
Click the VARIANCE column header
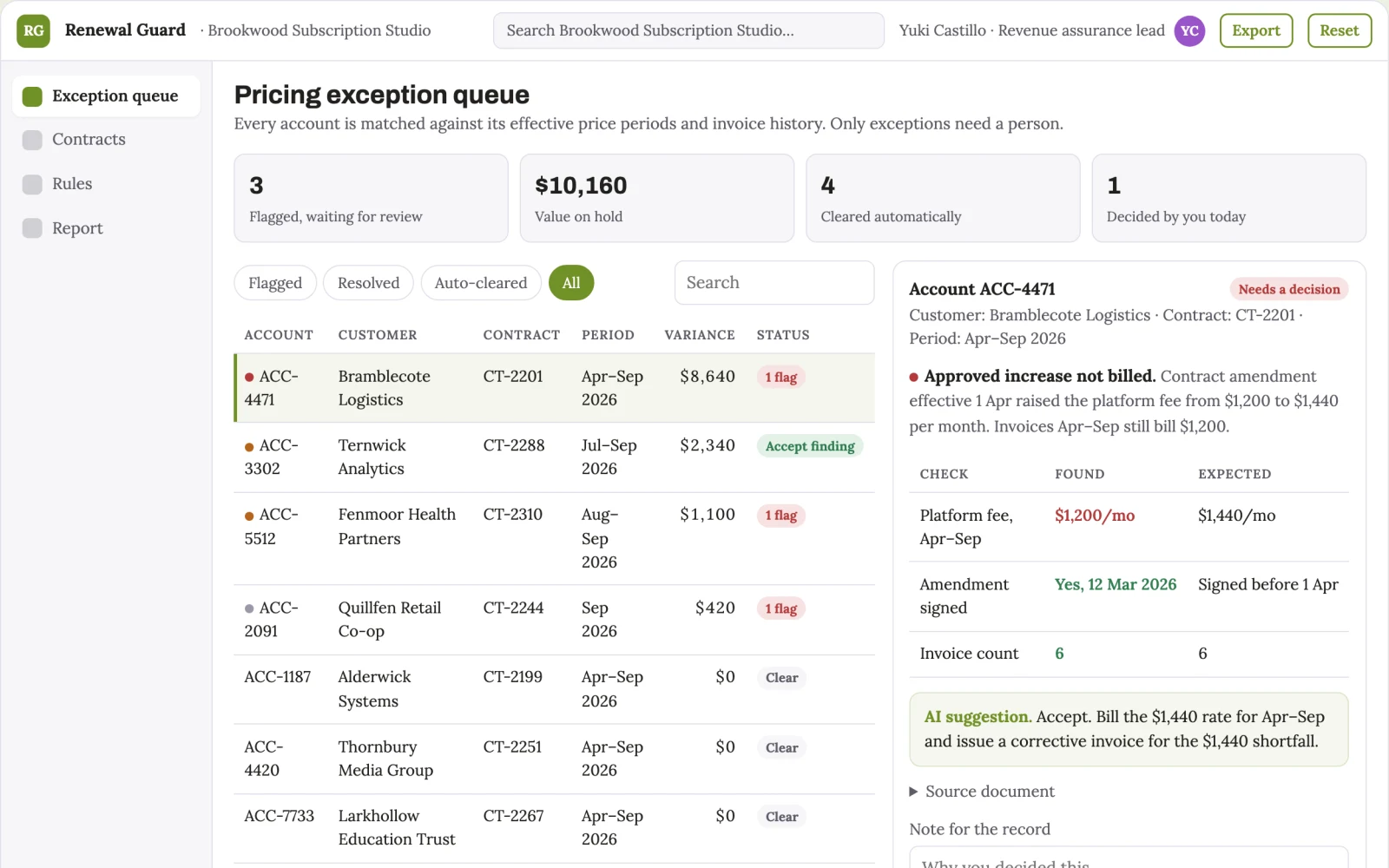coord(700,335)
